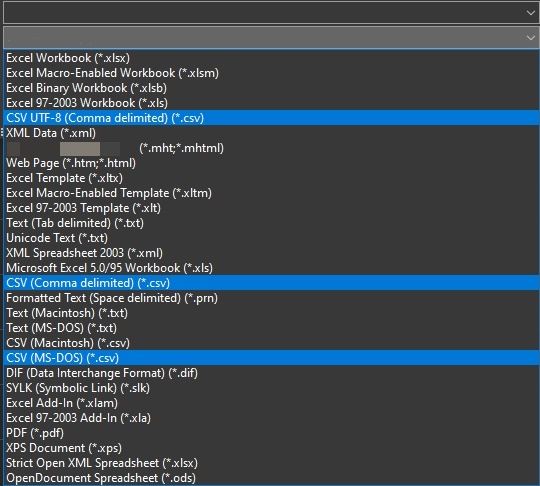This screenshot has height=486, width=540.
Task: Select Text (Tab delimited) (*.txt)
Action: [x=271, y=223]
